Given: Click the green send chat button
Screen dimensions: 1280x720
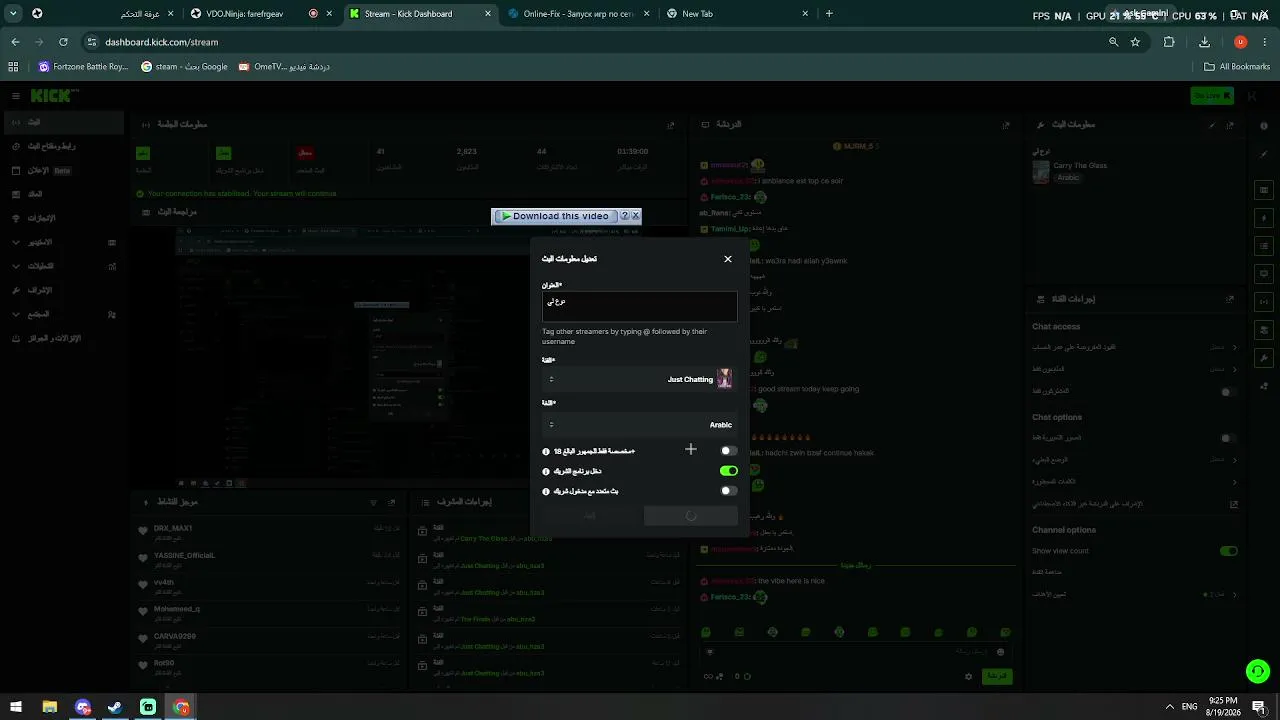Looking at the screenshot, I should pos(997,677).
